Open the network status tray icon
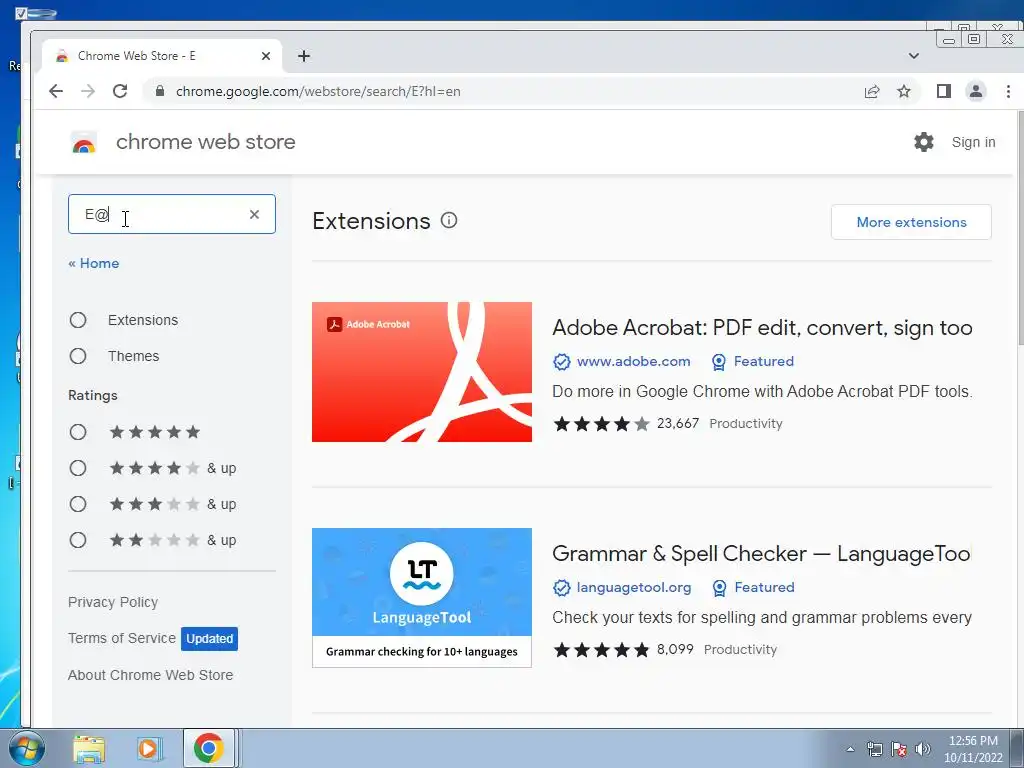 (x=874, y=749)
